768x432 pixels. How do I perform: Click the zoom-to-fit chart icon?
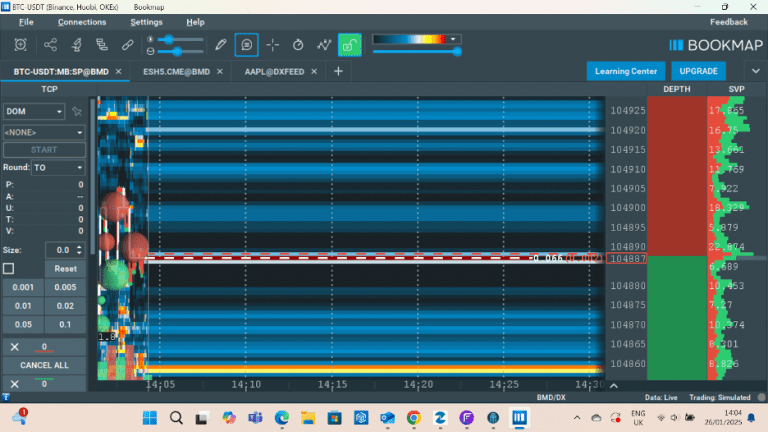click(x=21, y=45)
